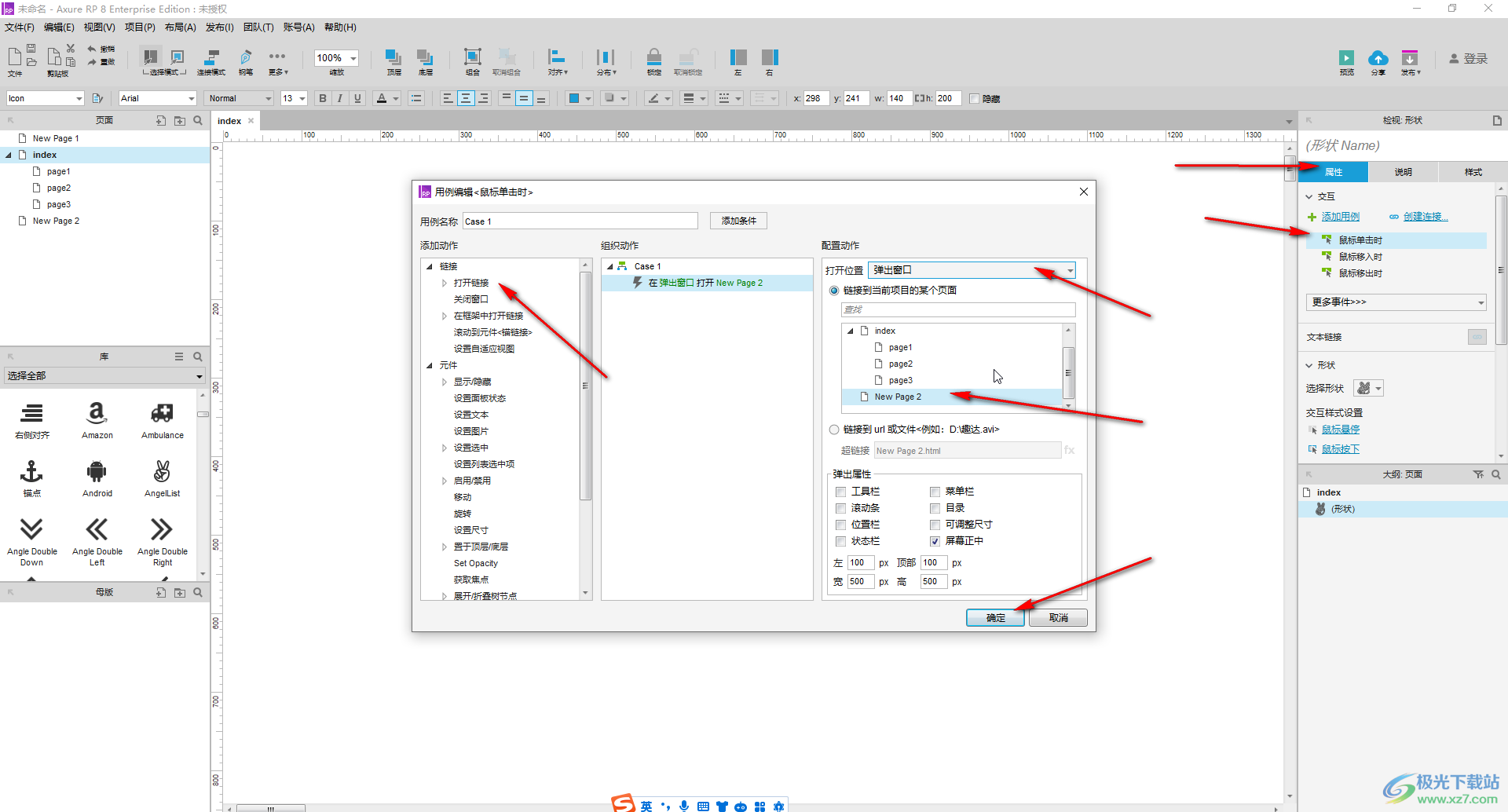Screen dimensions: 1508x812
Task: Select the Android library icon
Action: coord(97,471)
